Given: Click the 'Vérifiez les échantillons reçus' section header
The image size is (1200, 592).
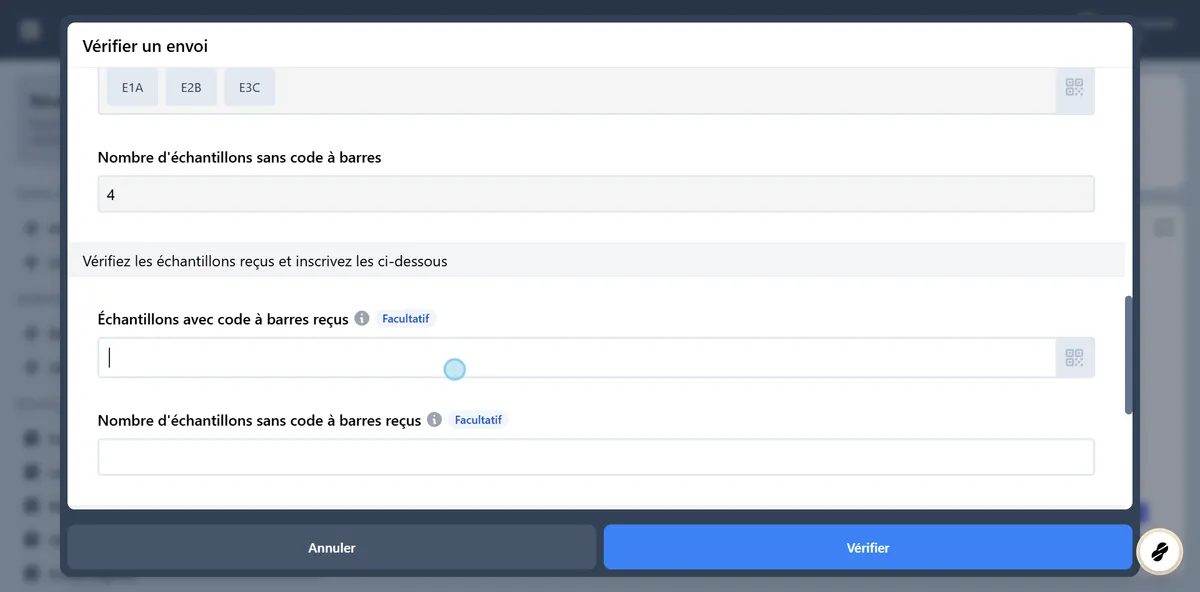Looking at the screenshot, I should (x=265, y=261).
